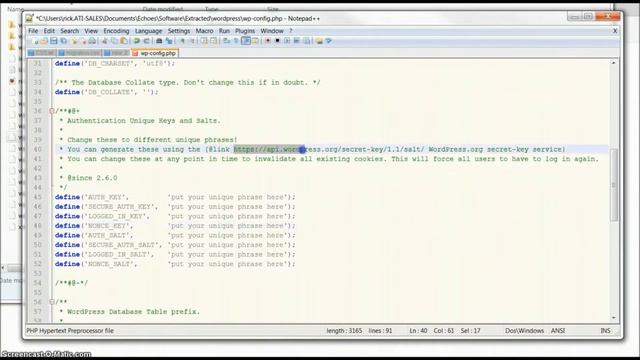Viewport: 640px width, 360px height.
Task: Open Find with the binoculars icon
Action: pos(159,41)
